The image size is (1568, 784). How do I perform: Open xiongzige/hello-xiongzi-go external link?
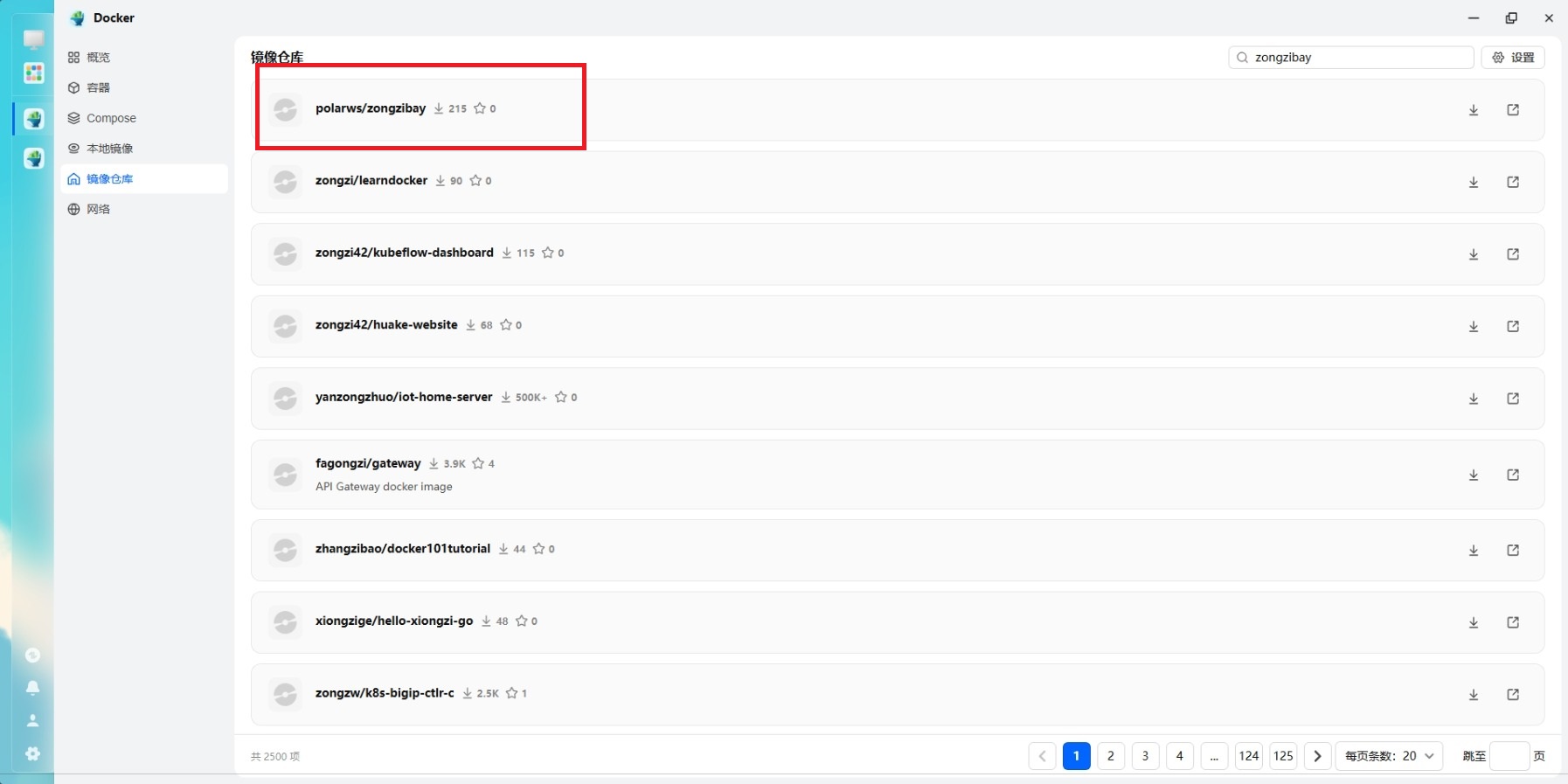tap(1513, 622)
